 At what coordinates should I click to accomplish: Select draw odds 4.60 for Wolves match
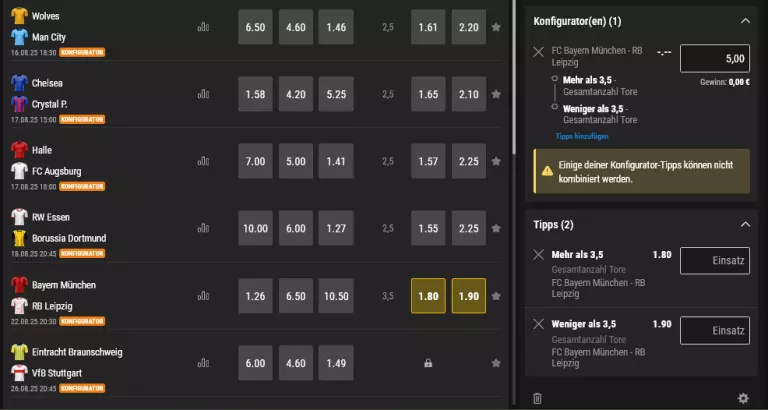coord(296,27)
